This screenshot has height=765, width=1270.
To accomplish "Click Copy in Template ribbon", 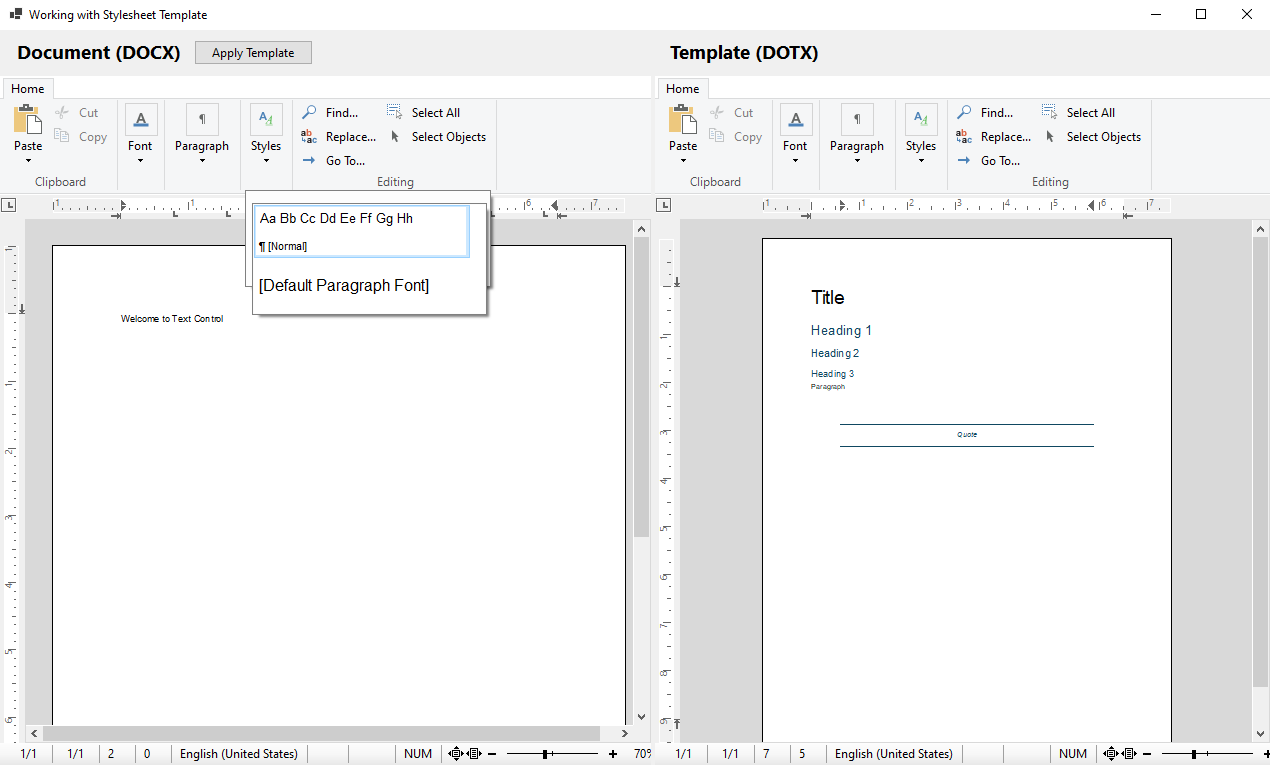I will (735, 137).
